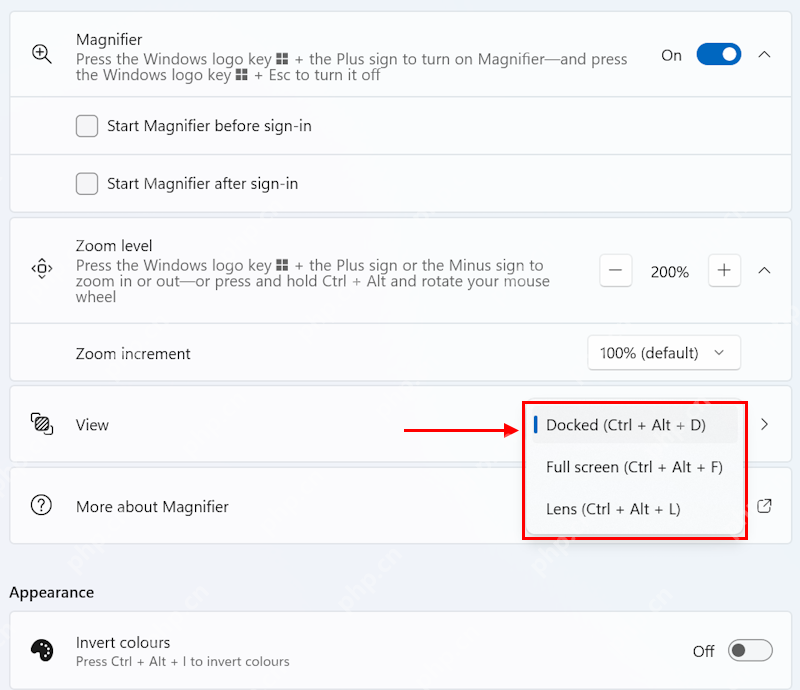Choose Full screen (Ctrl + Alt + F) option

coord(634,467)
